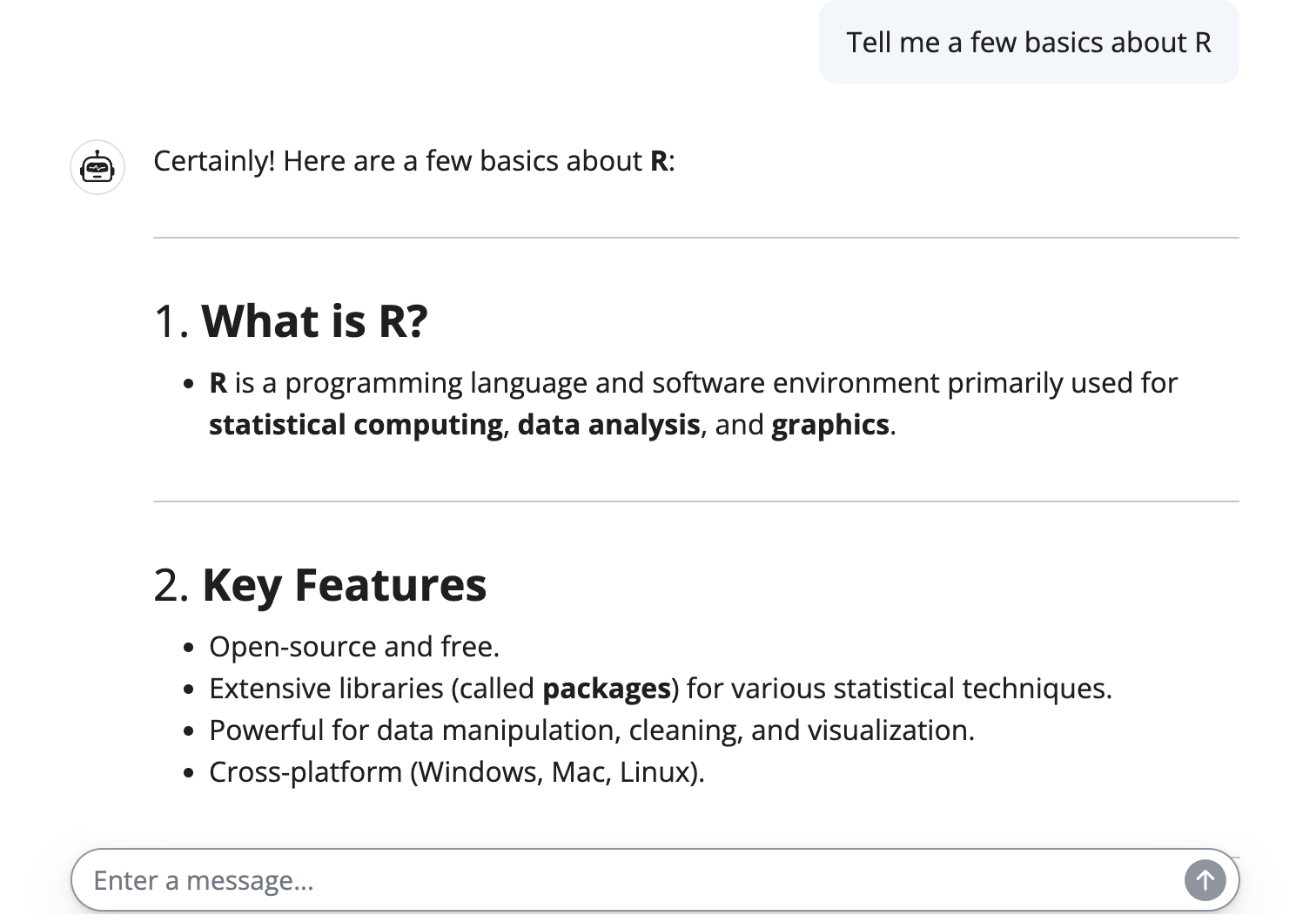Click the robot assistant avatar icon
The width and height of the screenshot is (1316, 922).
pos(97,166)
